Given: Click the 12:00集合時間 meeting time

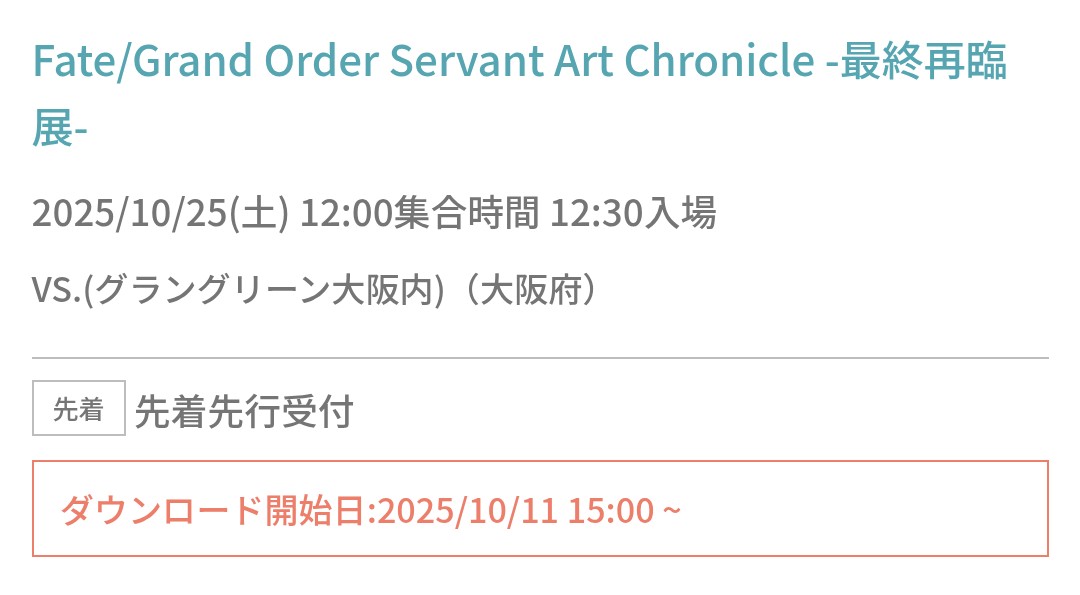Looking at the screenshot, I should pos(420,213).
